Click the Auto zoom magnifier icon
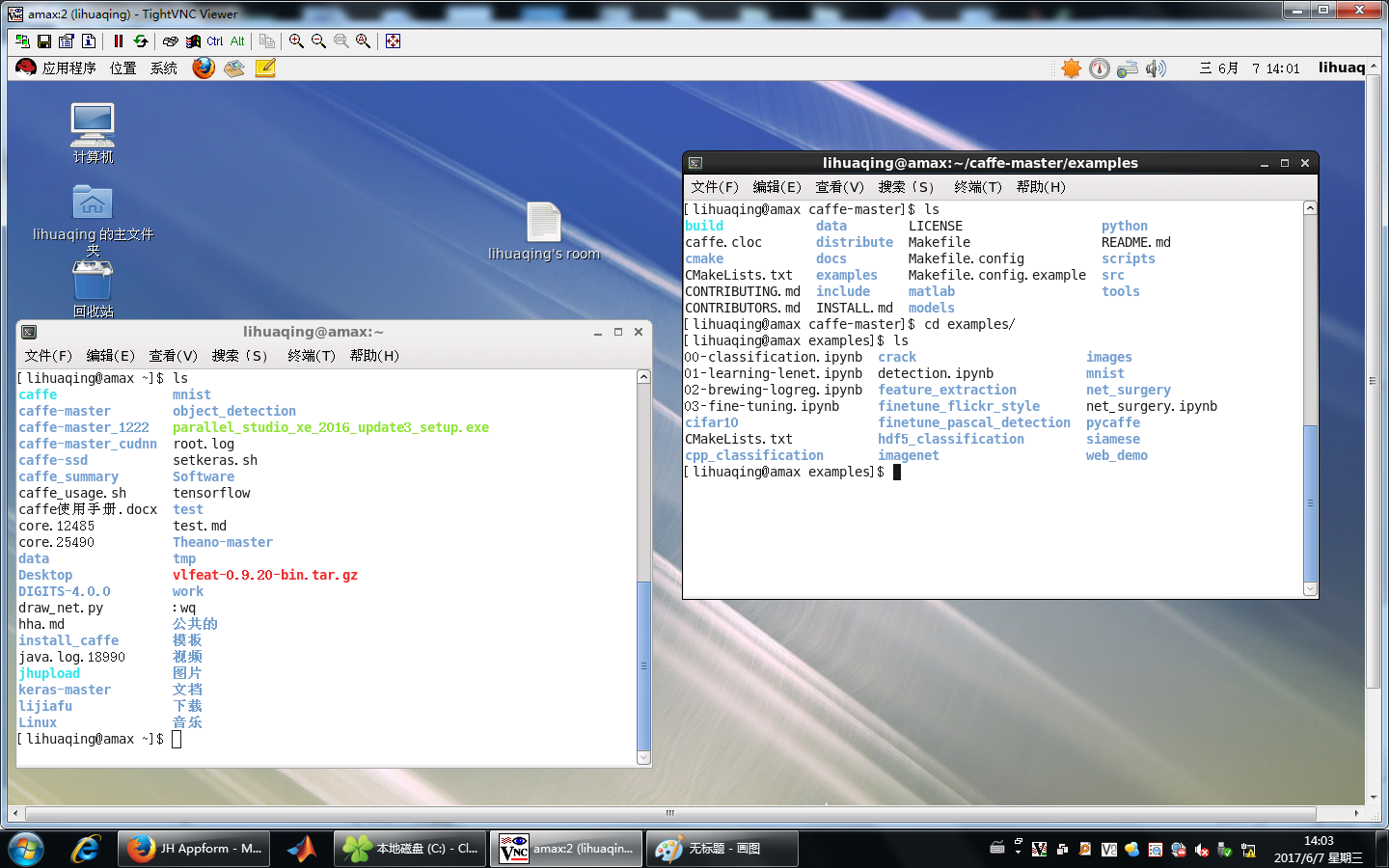1389x868 pixels. click(x=364, y=41)
